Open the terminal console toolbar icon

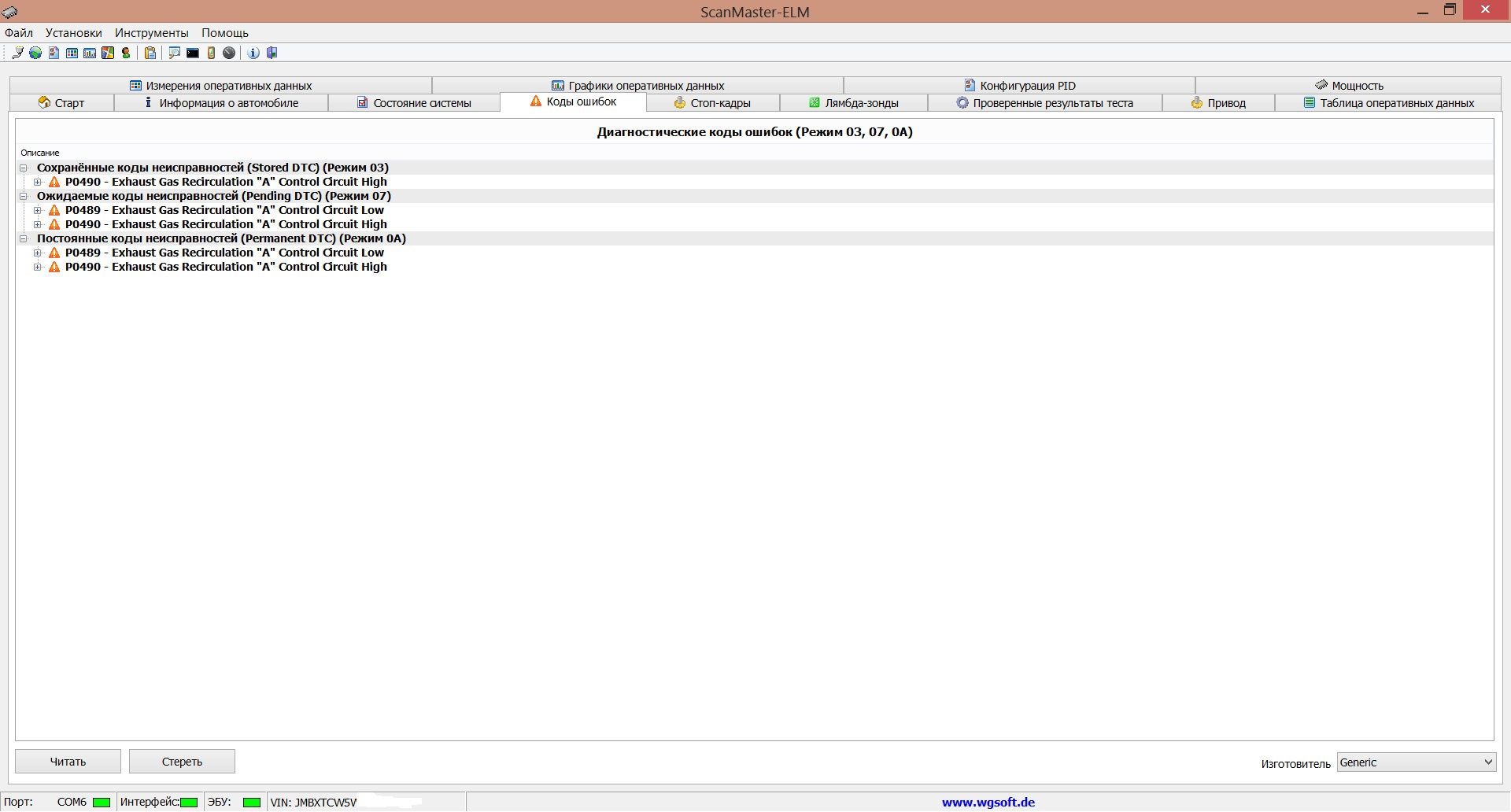(x=193, y=53)
